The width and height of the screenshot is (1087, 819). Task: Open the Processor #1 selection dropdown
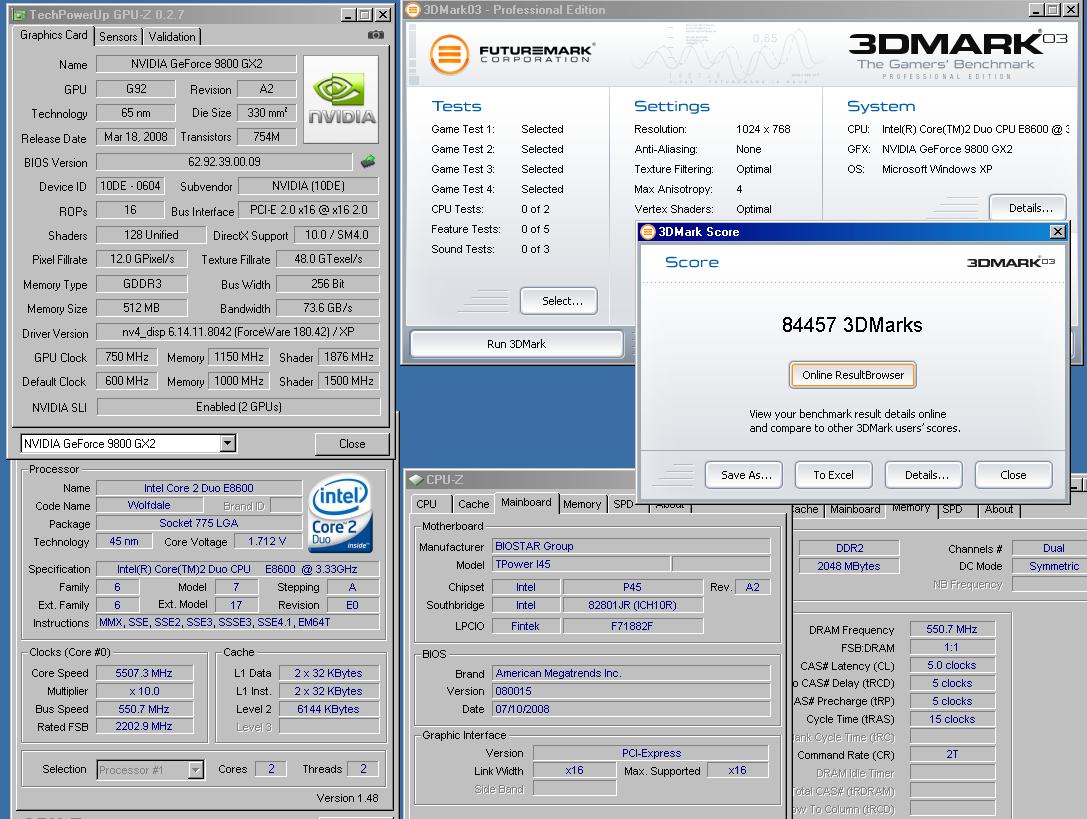click(196, 769)
